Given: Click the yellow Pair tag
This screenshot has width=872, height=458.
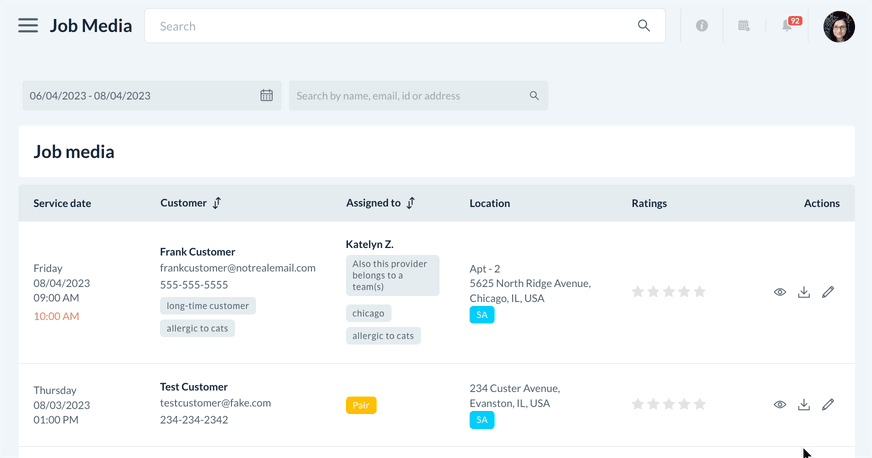Looking at the screenshot, I should point(361,406).
